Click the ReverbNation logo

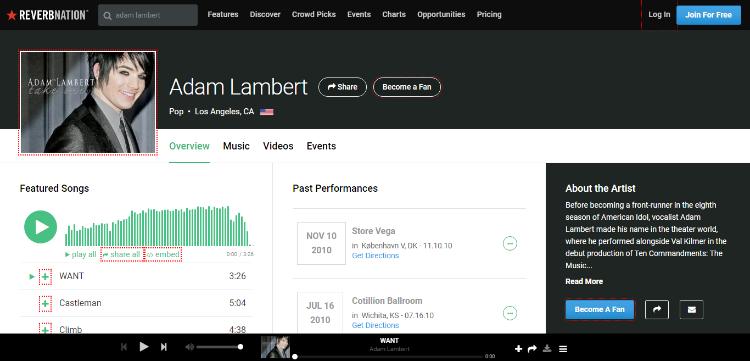47,15
